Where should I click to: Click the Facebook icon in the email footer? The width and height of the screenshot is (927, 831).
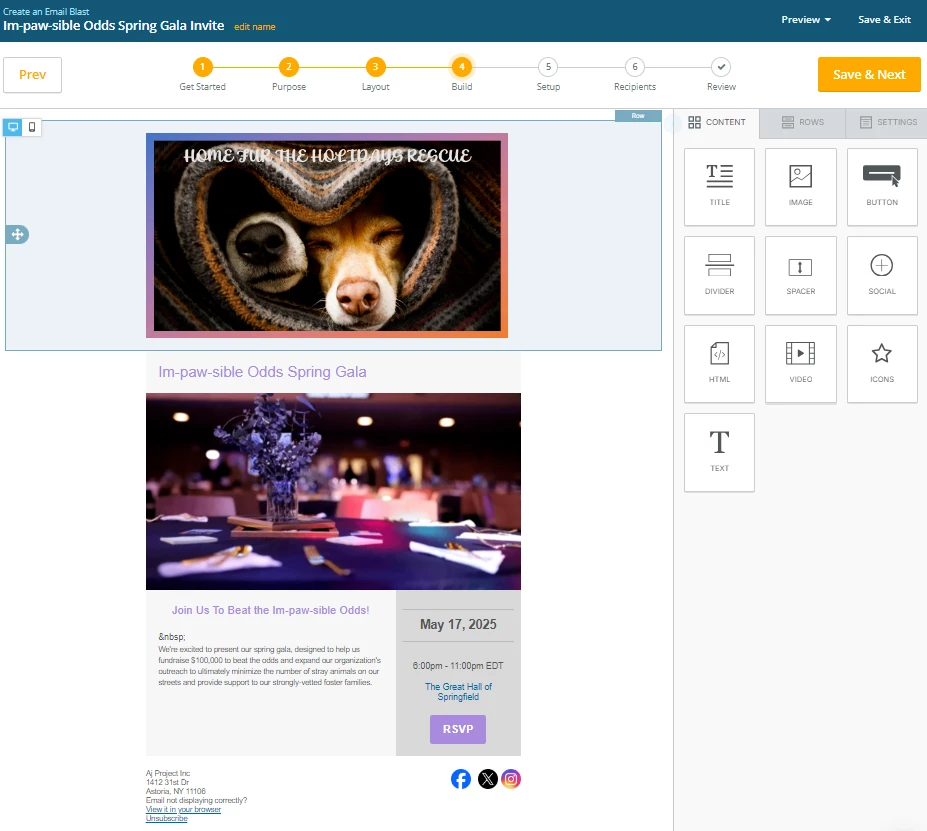click(460, 778)
